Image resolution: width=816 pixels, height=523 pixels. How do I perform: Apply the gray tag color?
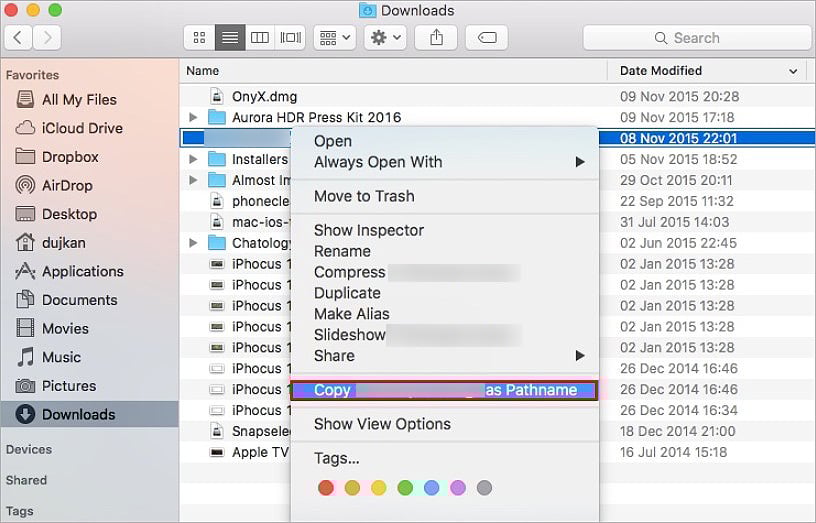tap(484, 488)
